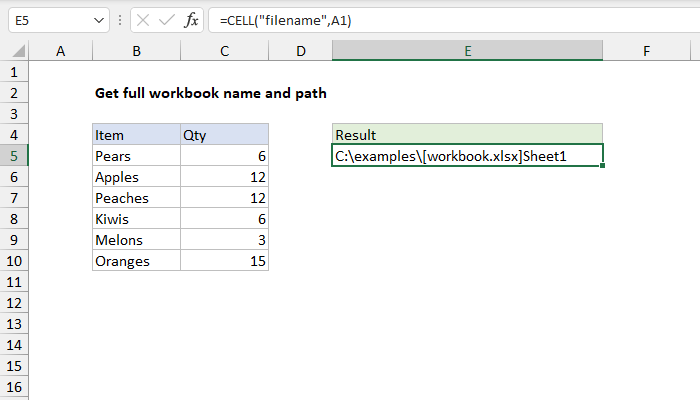This screenshot has width=700, height=400.
Task: Select row 1 header
Action: pos(14,72)
